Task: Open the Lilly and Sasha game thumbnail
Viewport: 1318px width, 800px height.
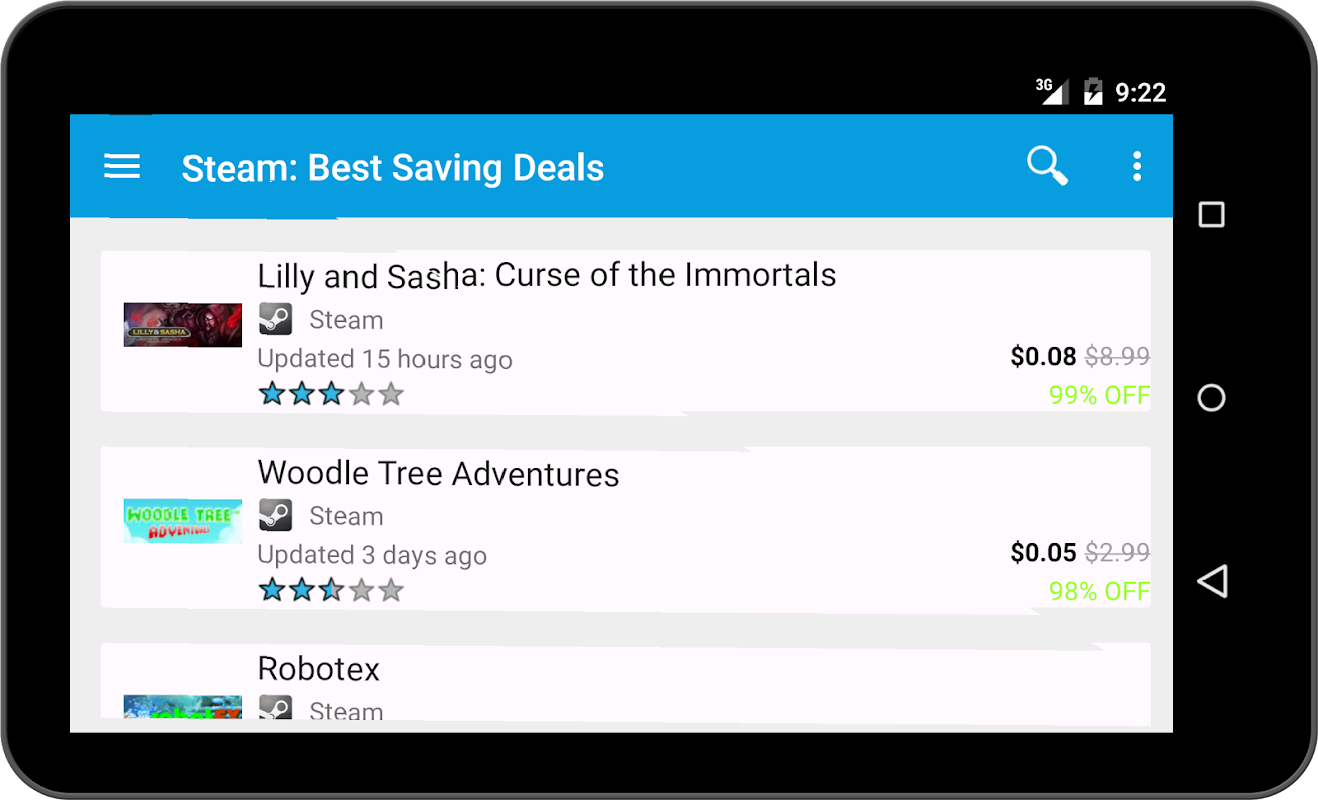Action: tap(183, 325)
